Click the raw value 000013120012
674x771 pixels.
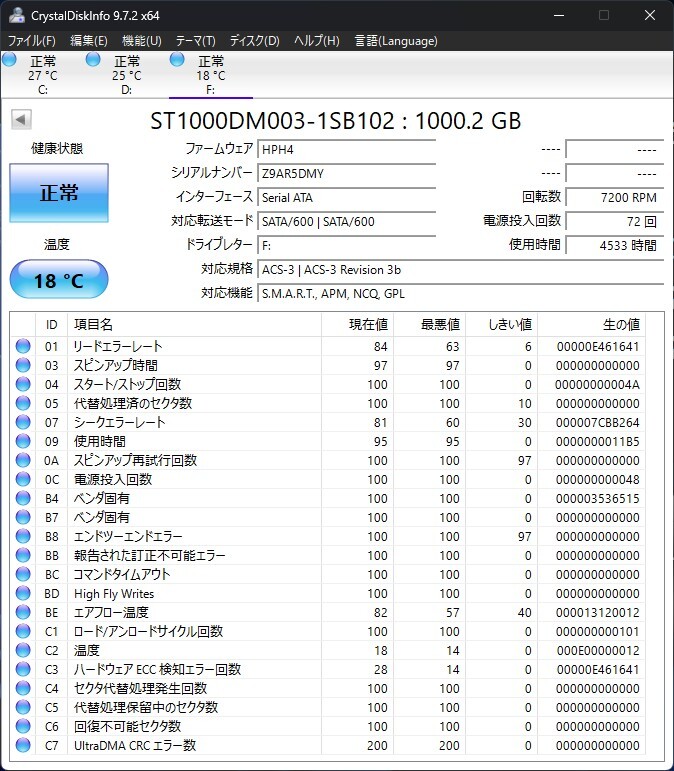click(598, 613)
